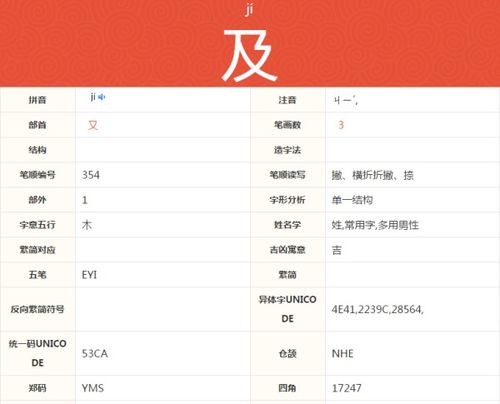Select the 繁简对应 label
The image size is (500, 404).
click(x=37, y=250)
